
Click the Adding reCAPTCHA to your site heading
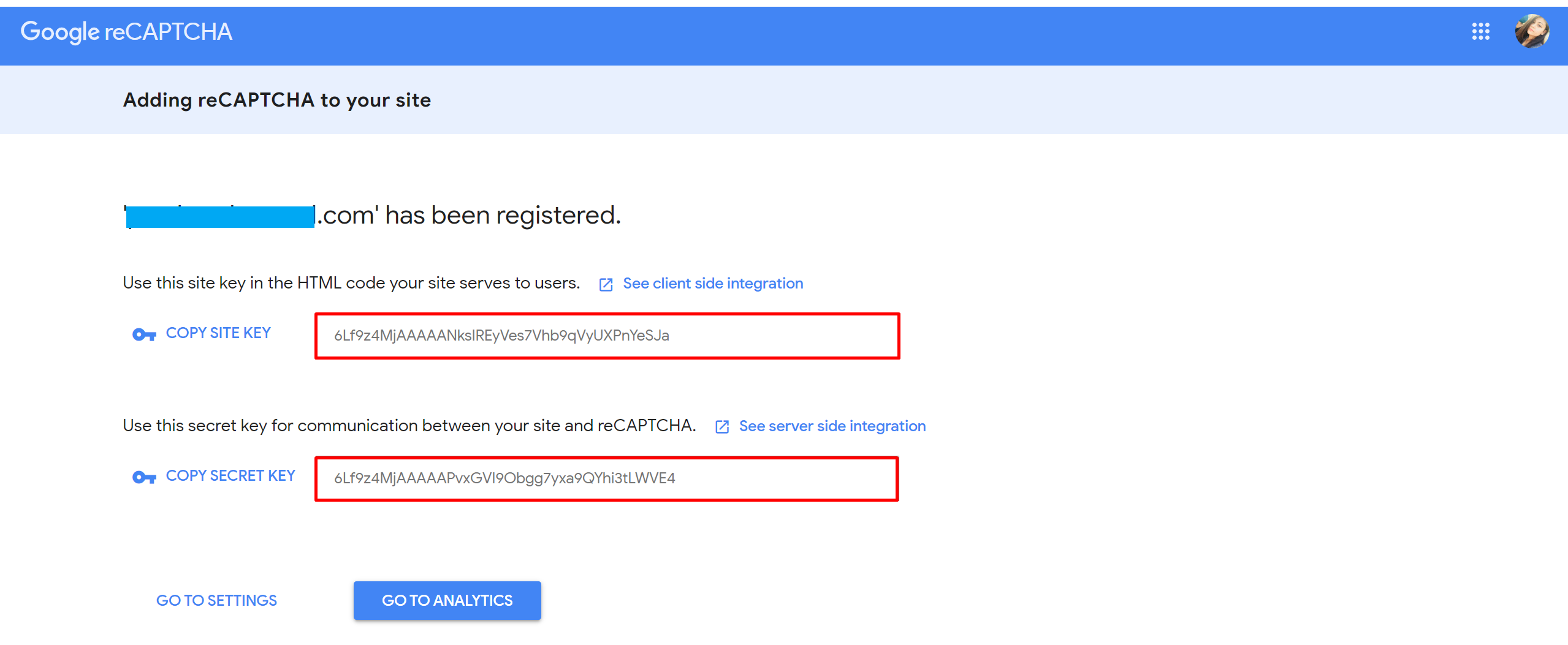coord(276,100)
